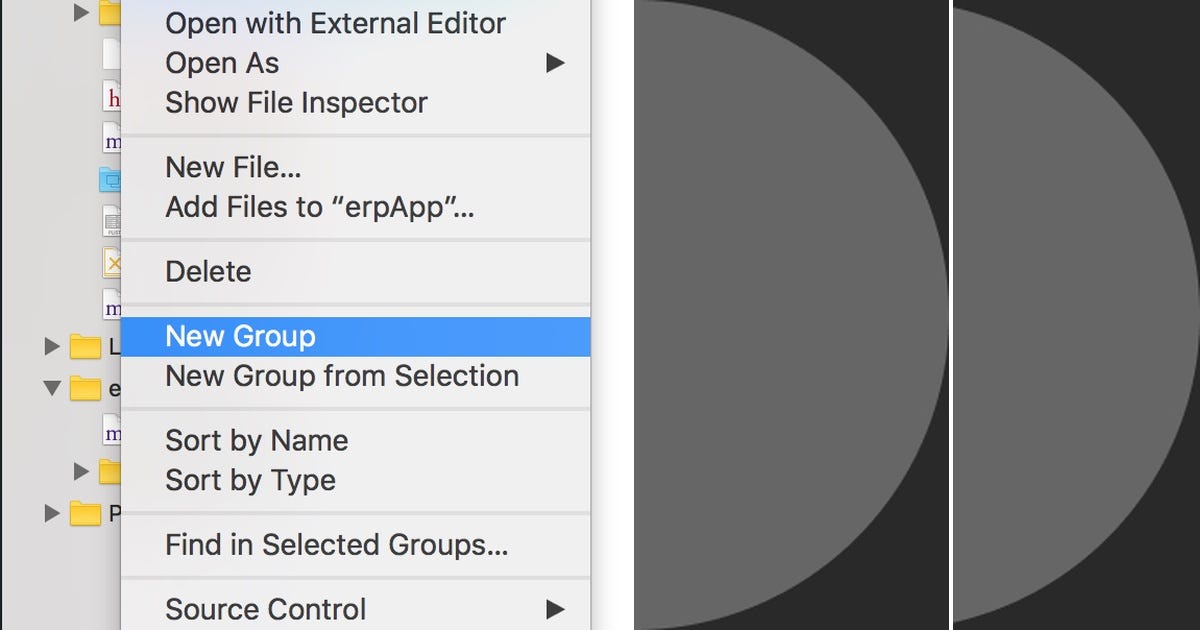Image resolution: width=1200 pixels, height=630 pixels.
Task: Click the file icon marked with an orange X
Action: click(x=110, y=263)
